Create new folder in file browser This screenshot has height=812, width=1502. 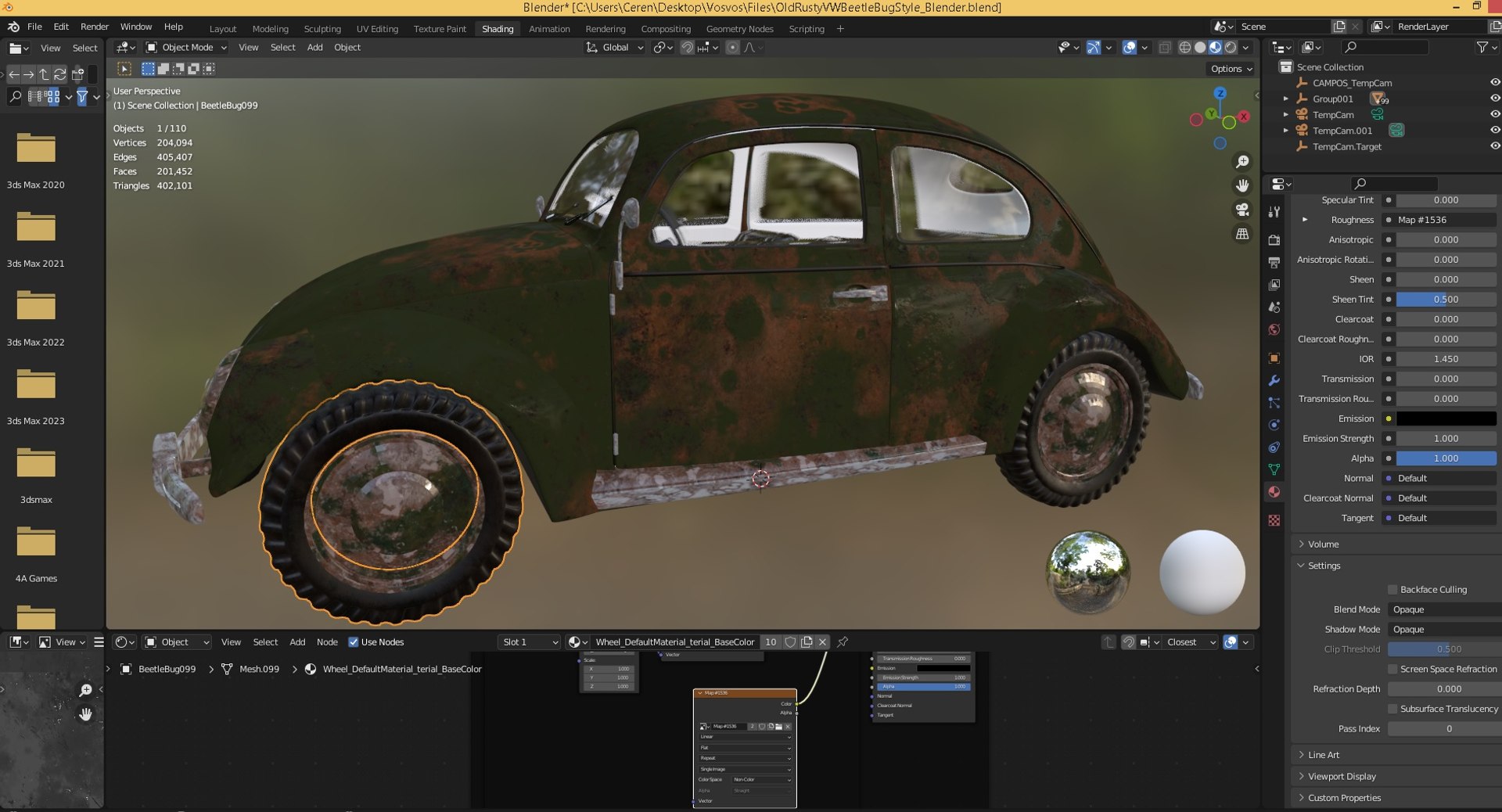pyautogui.click(x=77, y=75)
